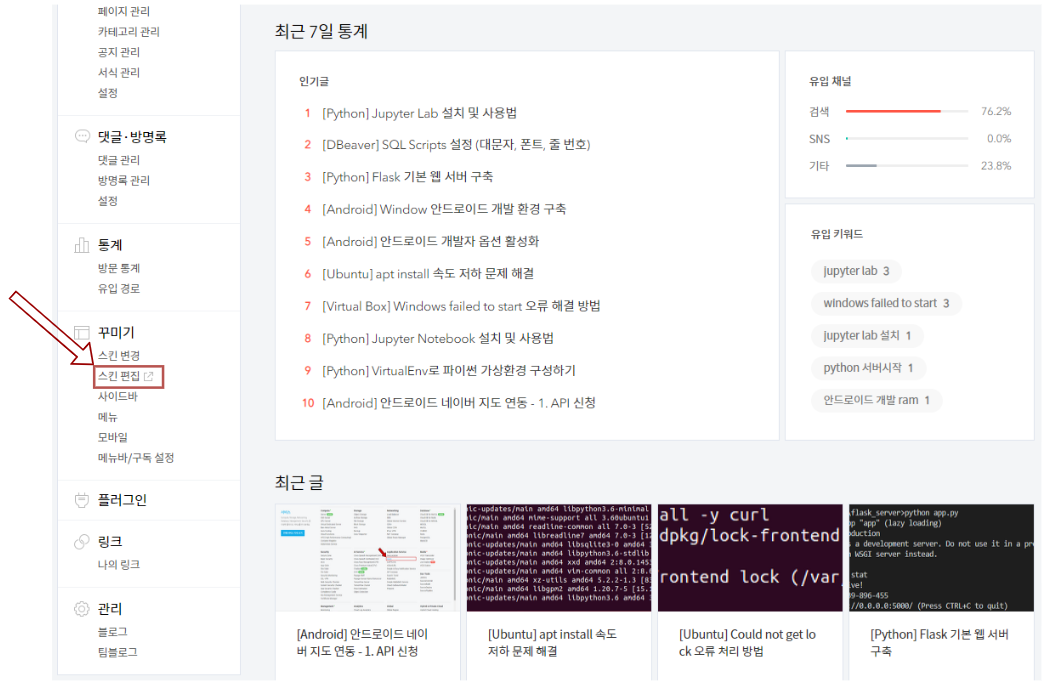Open popular post 안드로이드 네이버 지도 연동
1047x690 pixels.
pyautogui.click(x=459, y=403)
